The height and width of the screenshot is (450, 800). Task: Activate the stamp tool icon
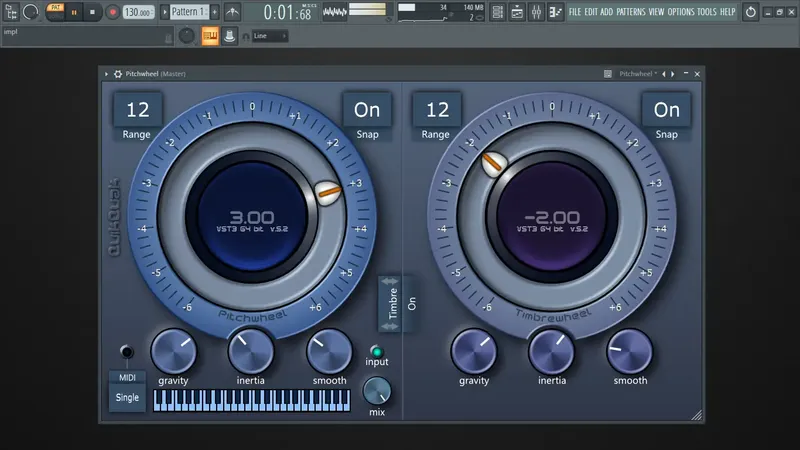pyautogui.click(x=230, y=36)
